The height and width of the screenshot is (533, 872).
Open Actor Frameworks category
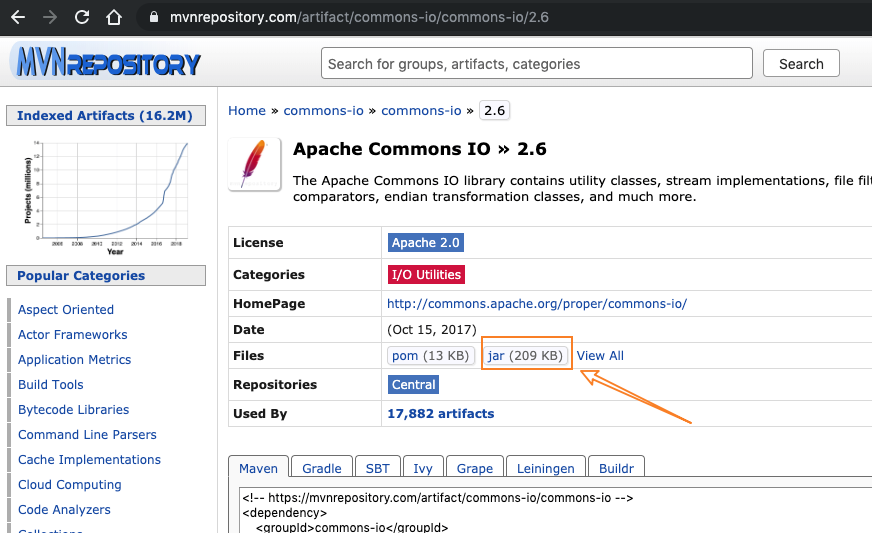(72, 334)
